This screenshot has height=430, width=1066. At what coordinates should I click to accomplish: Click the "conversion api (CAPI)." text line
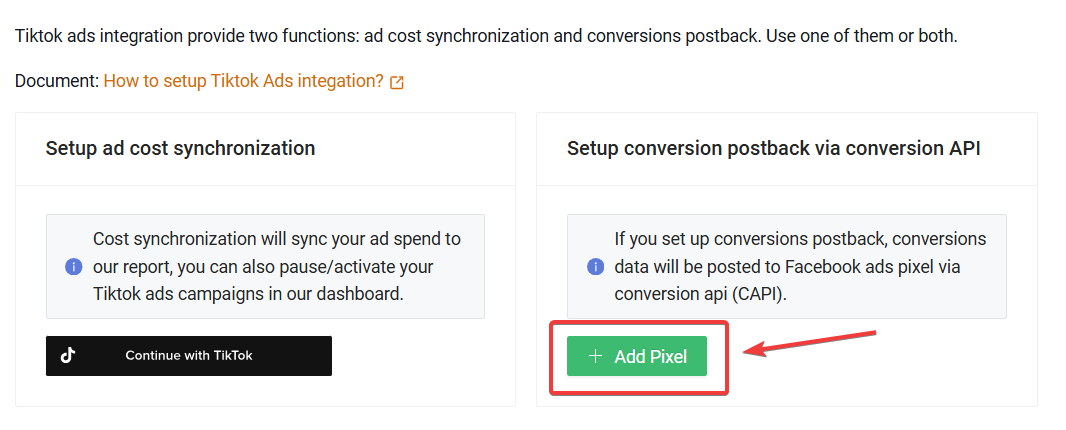click(x=701, y=294)
